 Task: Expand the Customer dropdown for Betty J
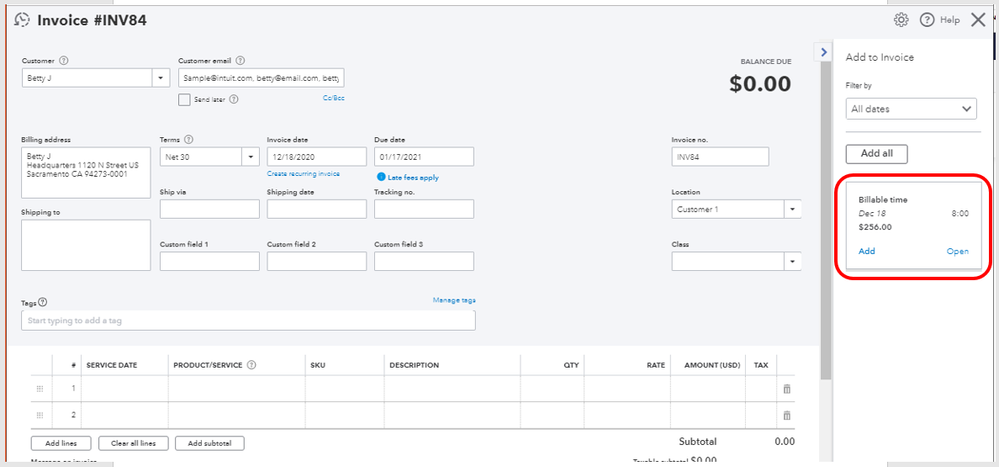161,78
